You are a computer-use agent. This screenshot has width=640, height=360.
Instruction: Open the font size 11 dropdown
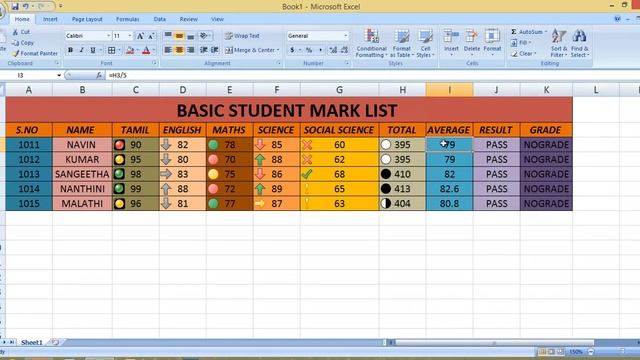tap(130, 36)
